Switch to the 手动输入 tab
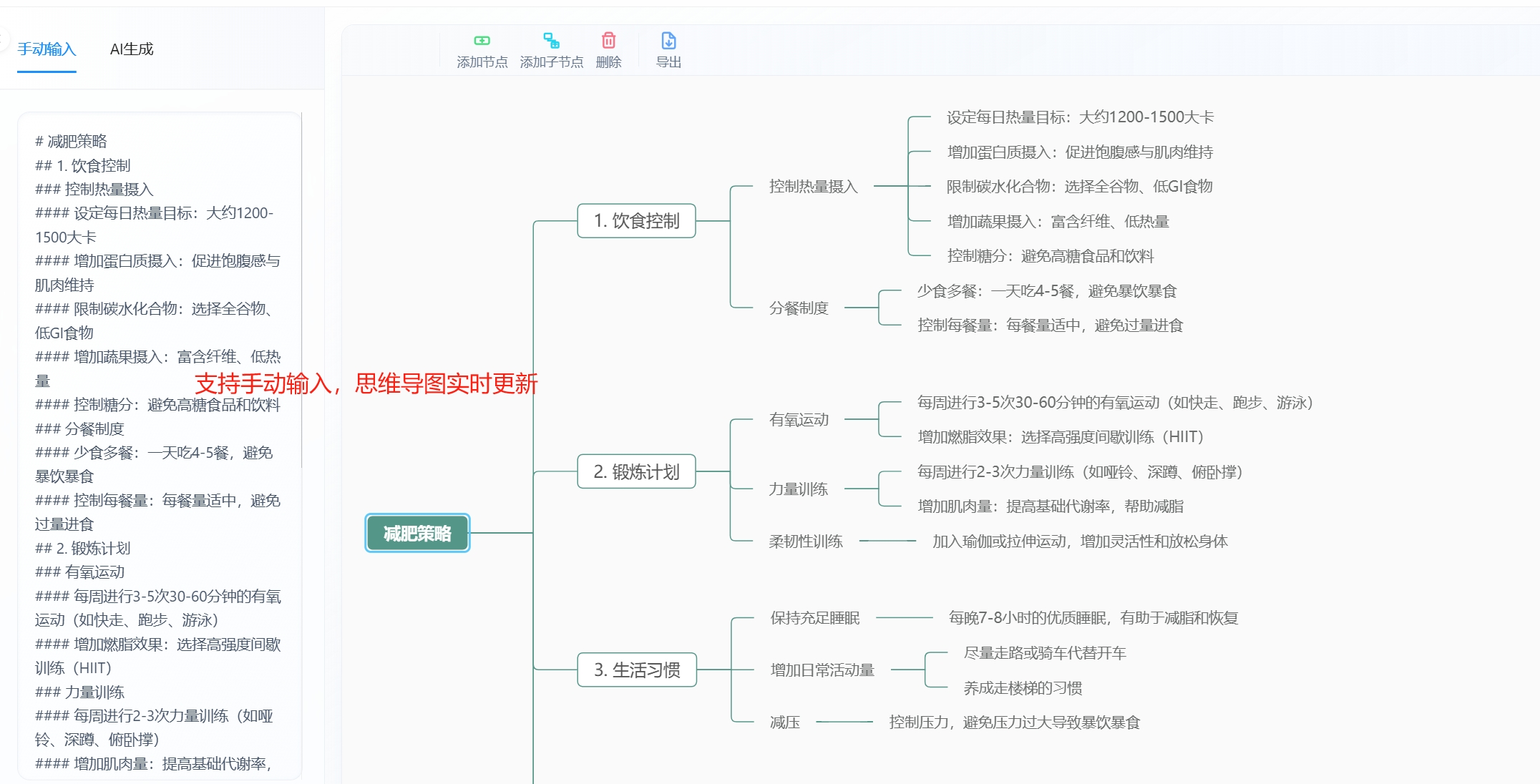Viewport: 1540px width, 784px height. coord(47,49)
